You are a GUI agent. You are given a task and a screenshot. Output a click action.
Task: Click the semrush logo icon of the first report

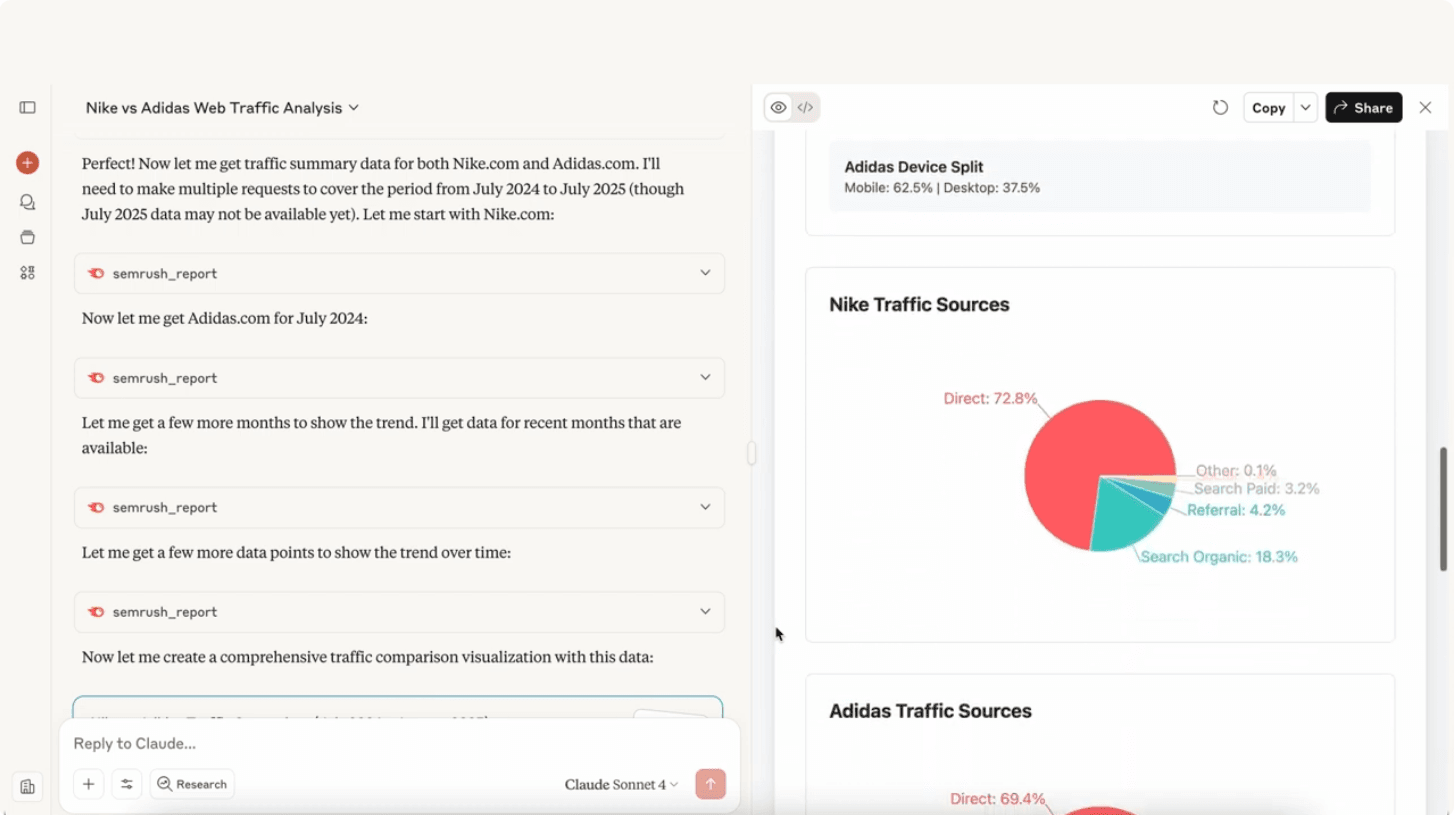pos(96,273)
